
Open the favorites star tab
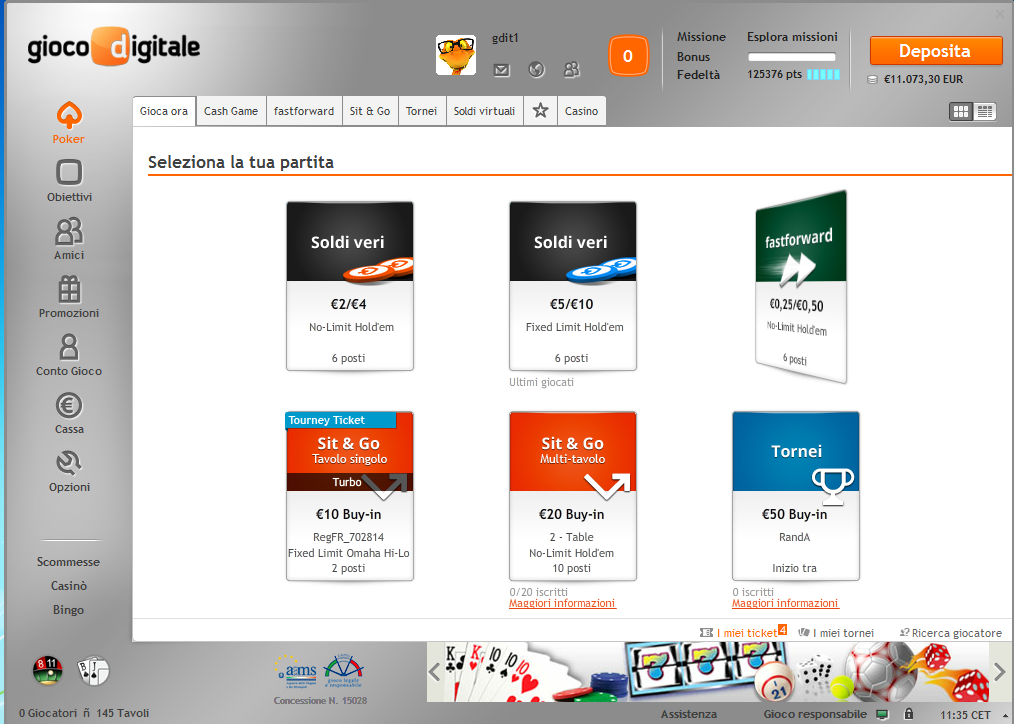[x=541, y=111]
